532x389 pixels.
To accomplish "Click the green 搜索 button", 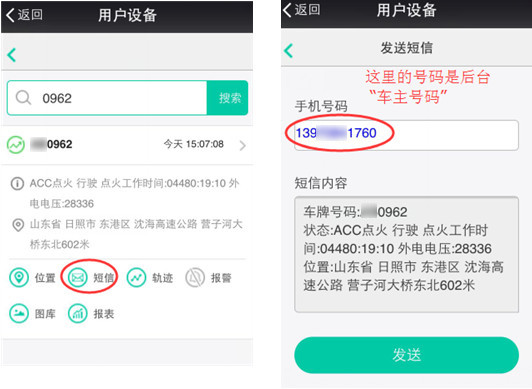I will click(x=227, y=98).
